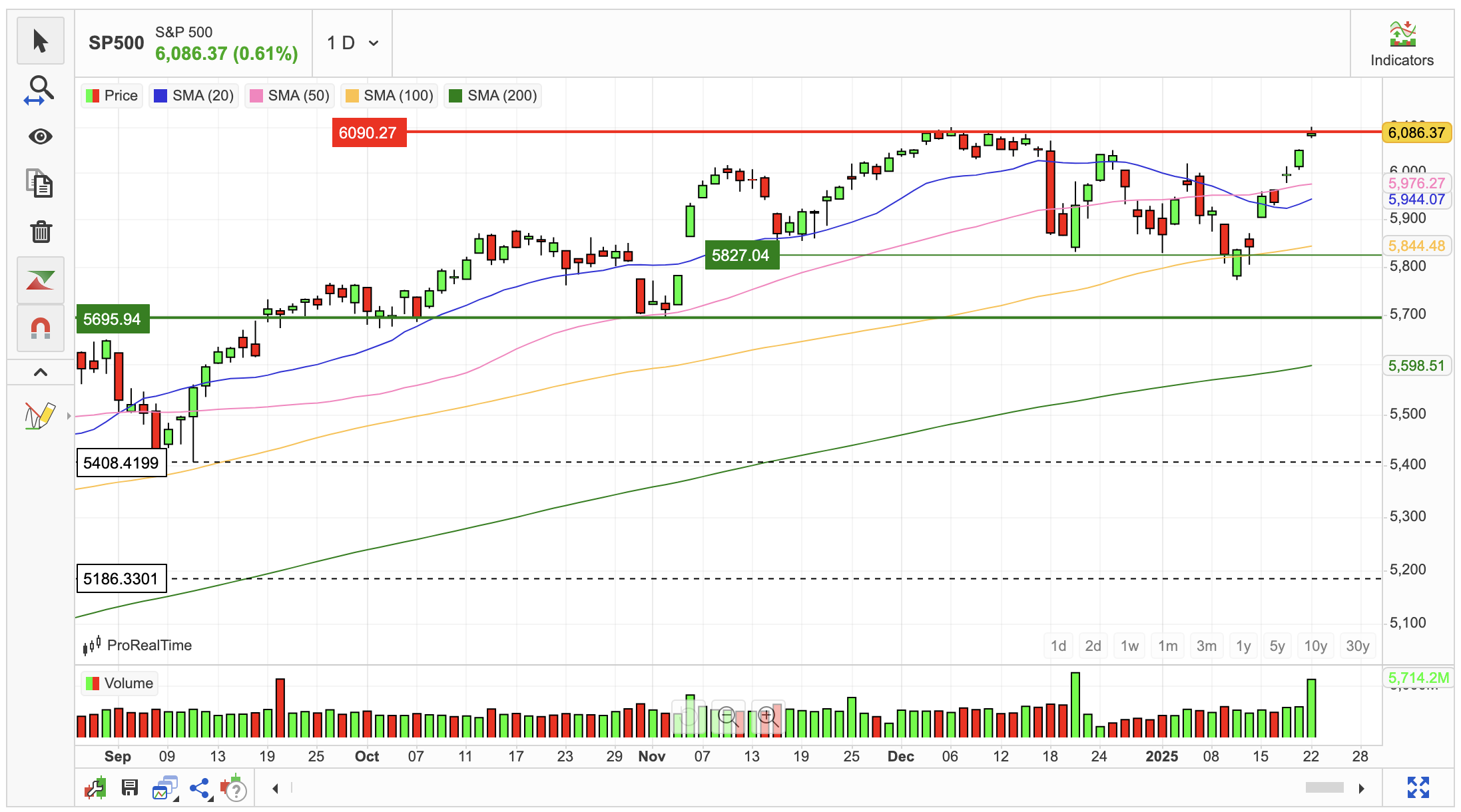Open the Indicators panel
Image resolution: width=1461 pixels, height=812 pixels.
coord(1402,45)
